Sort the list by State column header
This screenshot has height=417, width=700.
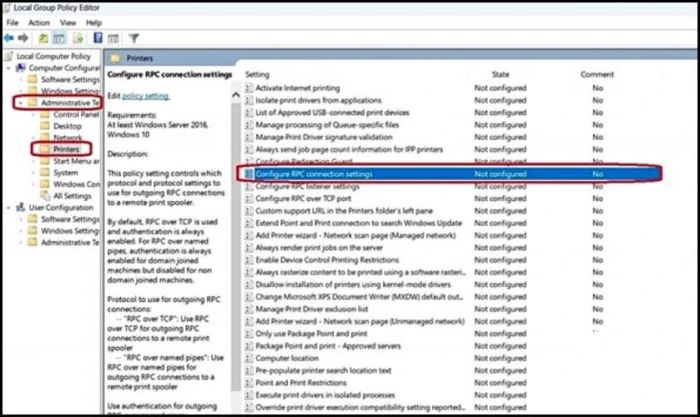point(500,74)
